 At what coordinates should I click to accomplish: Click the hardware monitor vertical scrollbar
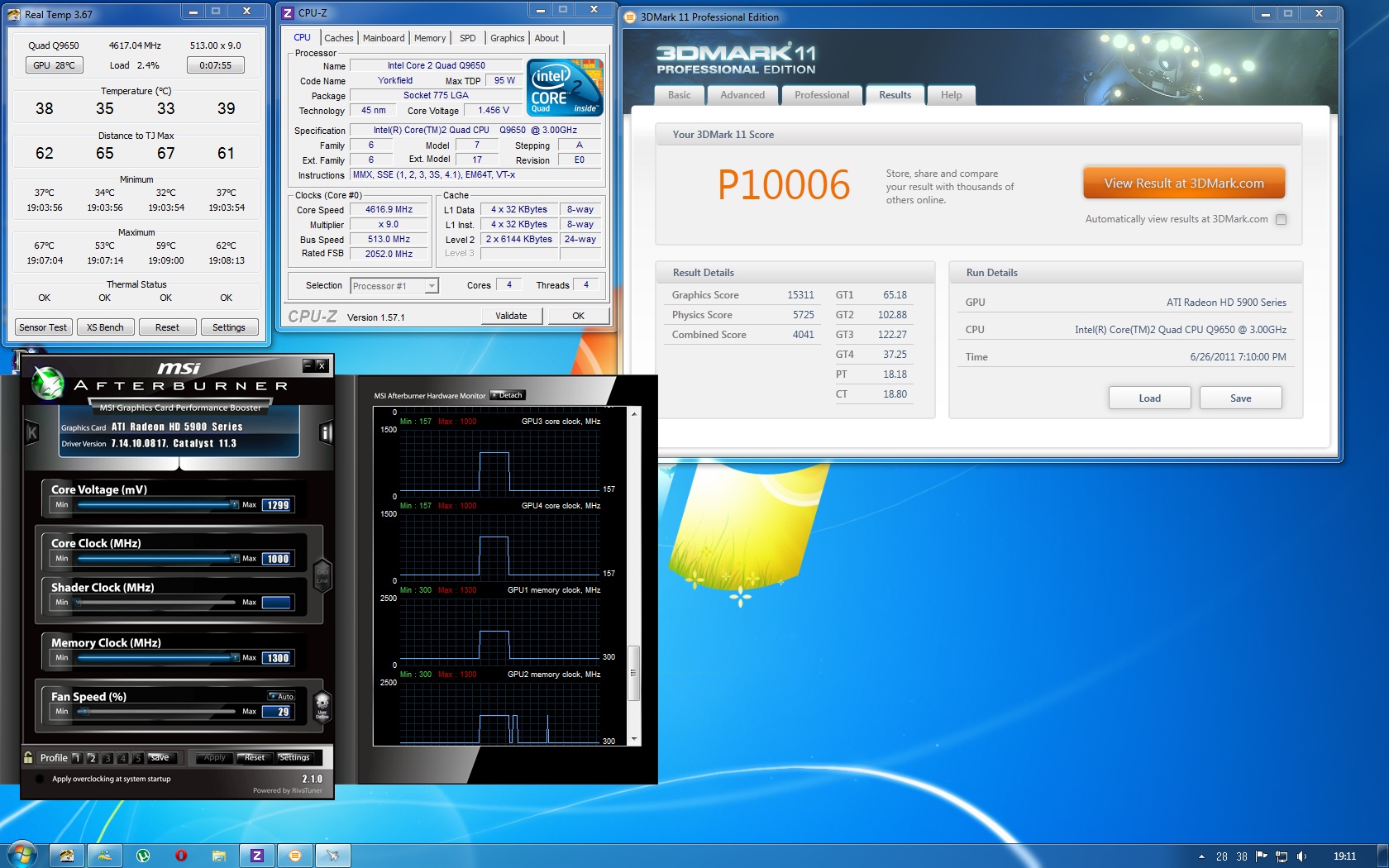pyautogui.click(x=634, y=577)
